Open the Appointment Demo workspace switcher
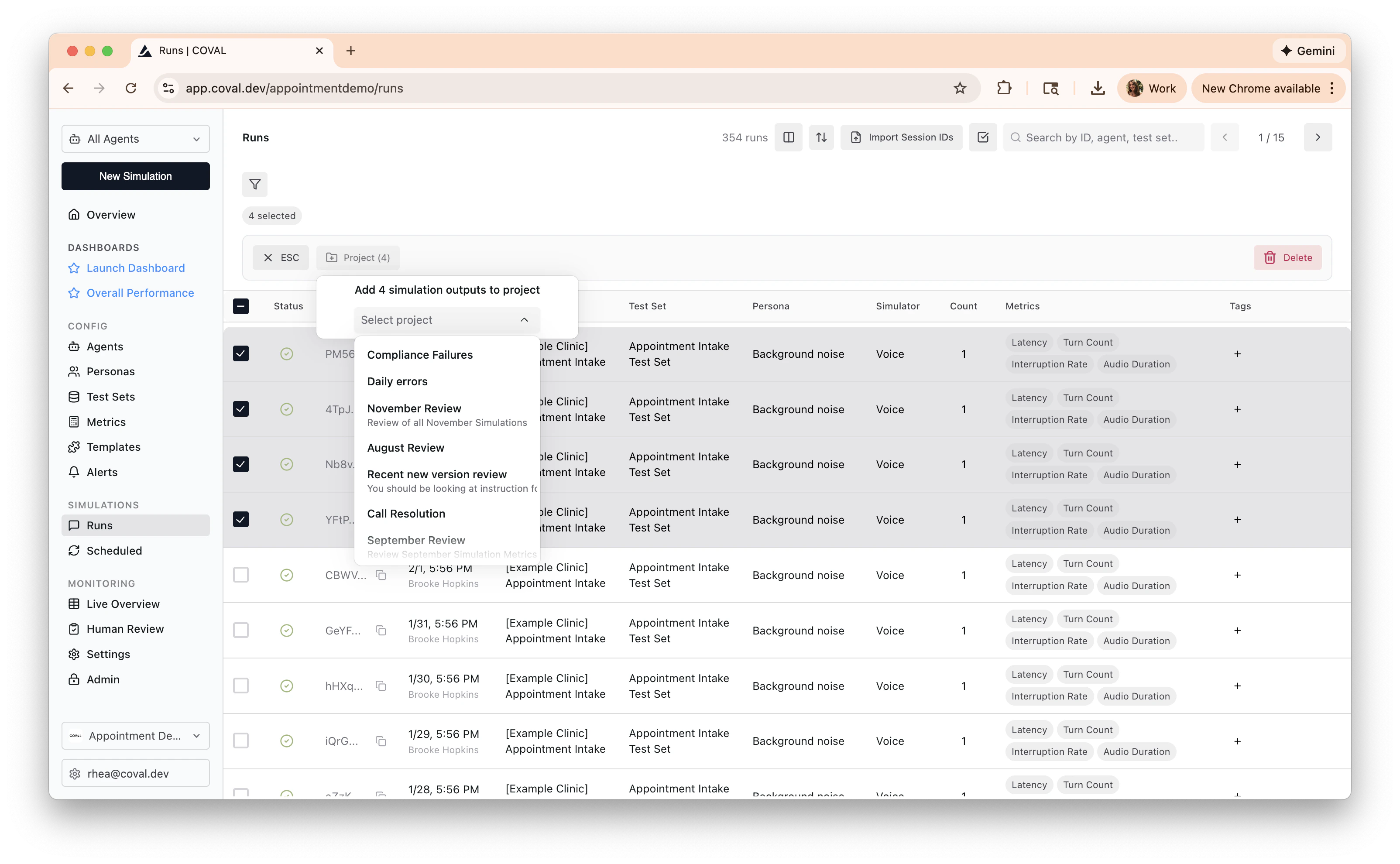Screen dimensions: 1400x864 click(135, 735)
